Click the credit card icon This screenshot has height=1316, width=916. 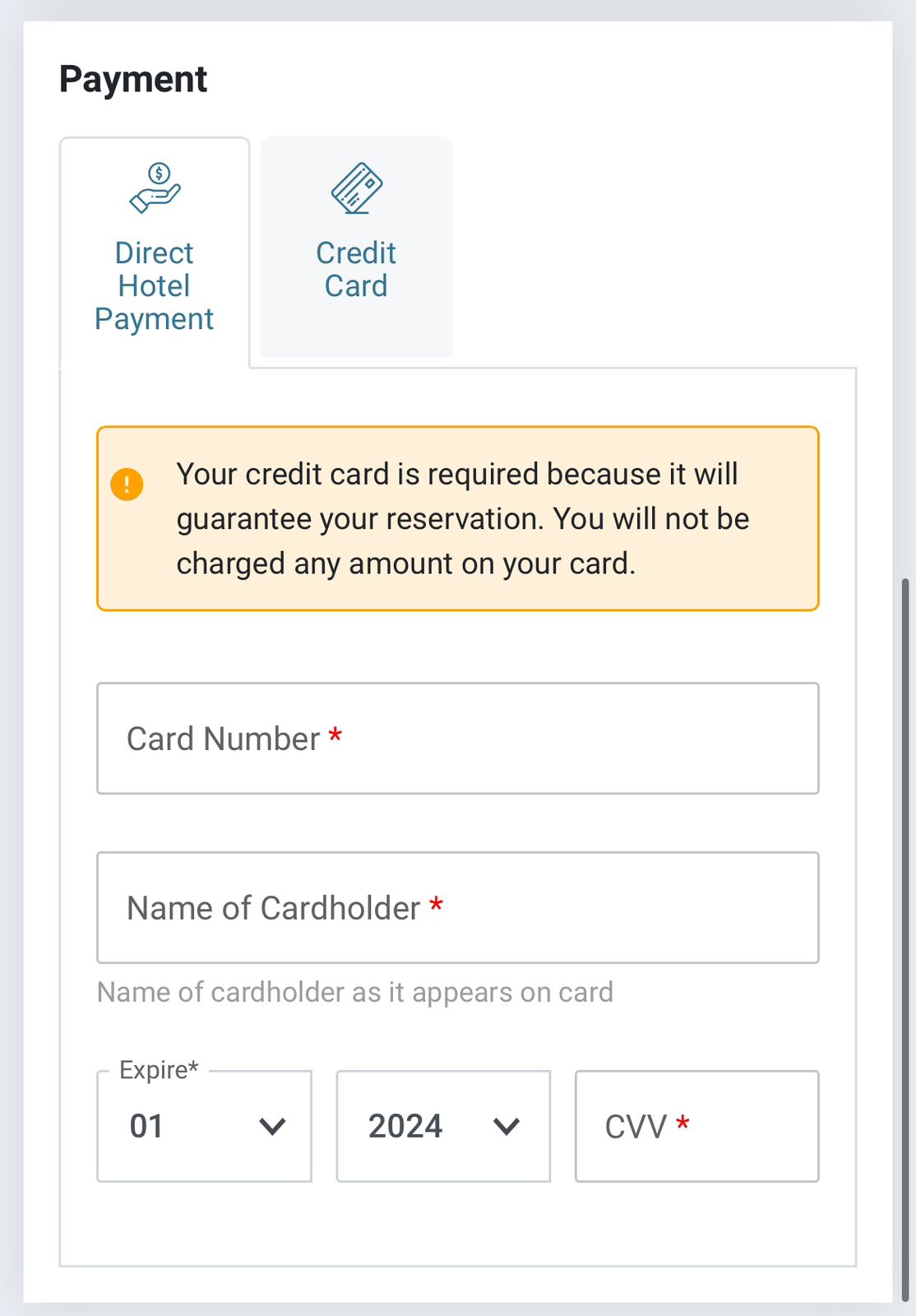click(356, 188)
